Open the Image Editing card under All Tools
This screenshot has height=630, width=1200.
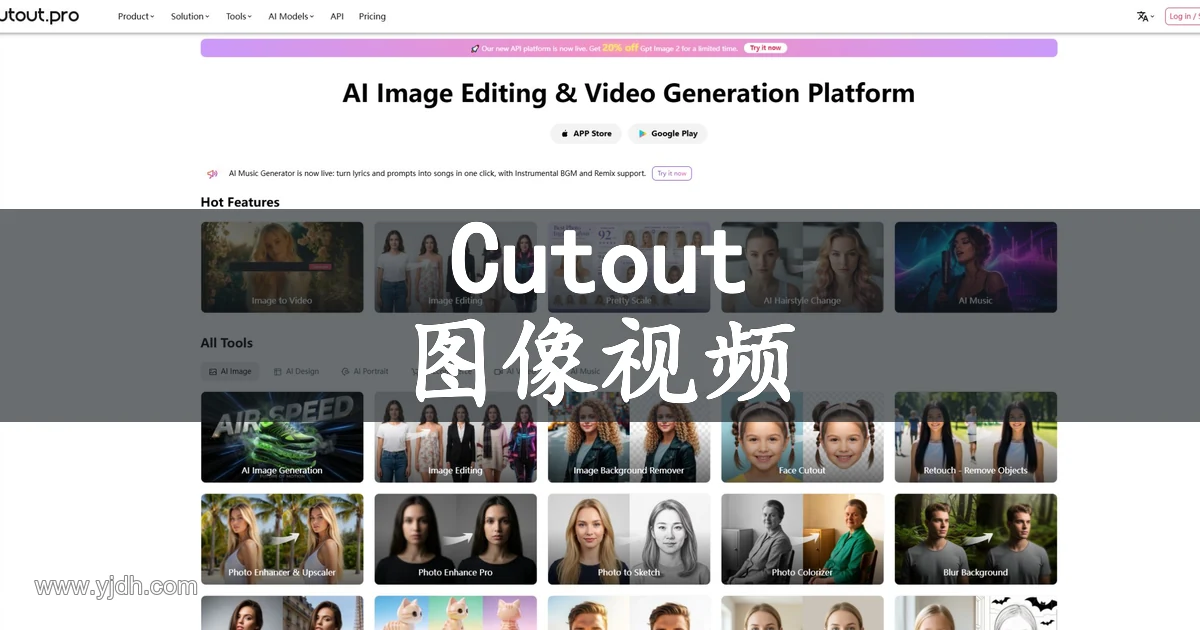(x=455, y=437)
